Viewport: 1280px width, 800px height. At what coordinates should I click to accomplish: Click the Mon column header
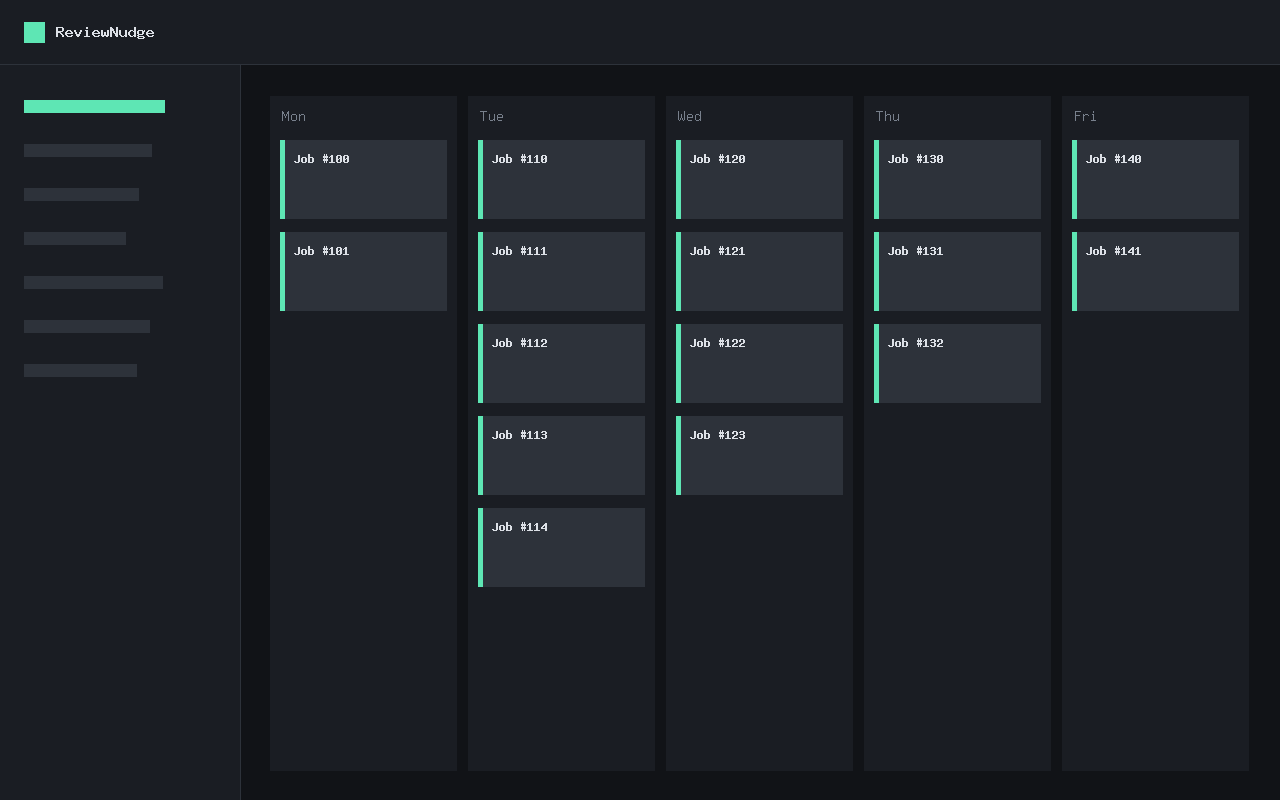(x=293, y=116)
